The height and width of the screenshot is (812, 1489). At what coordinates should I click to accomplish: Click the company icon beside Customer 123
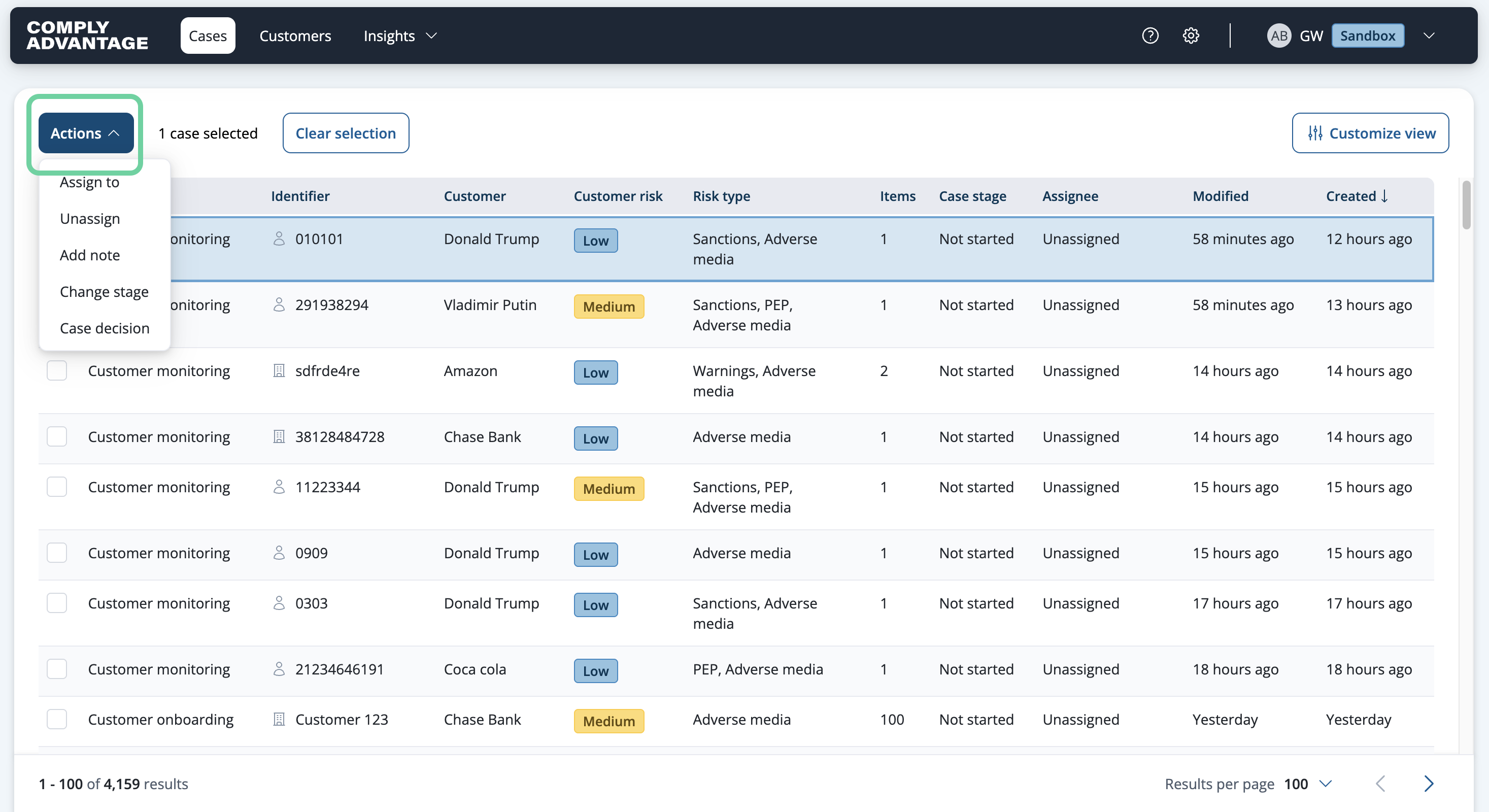coord(279,719)
